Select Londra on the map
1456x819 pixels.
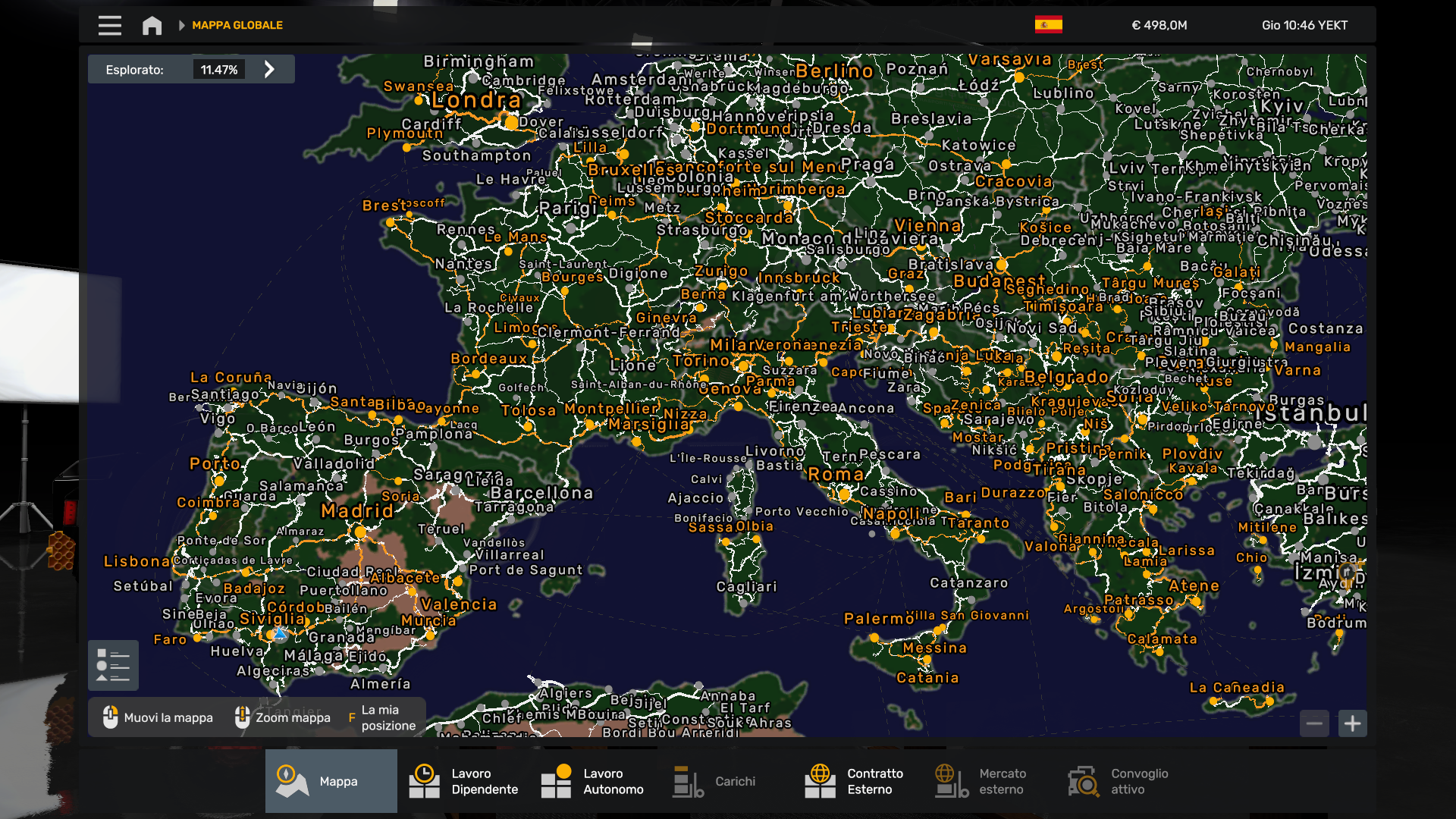[476, 100]
